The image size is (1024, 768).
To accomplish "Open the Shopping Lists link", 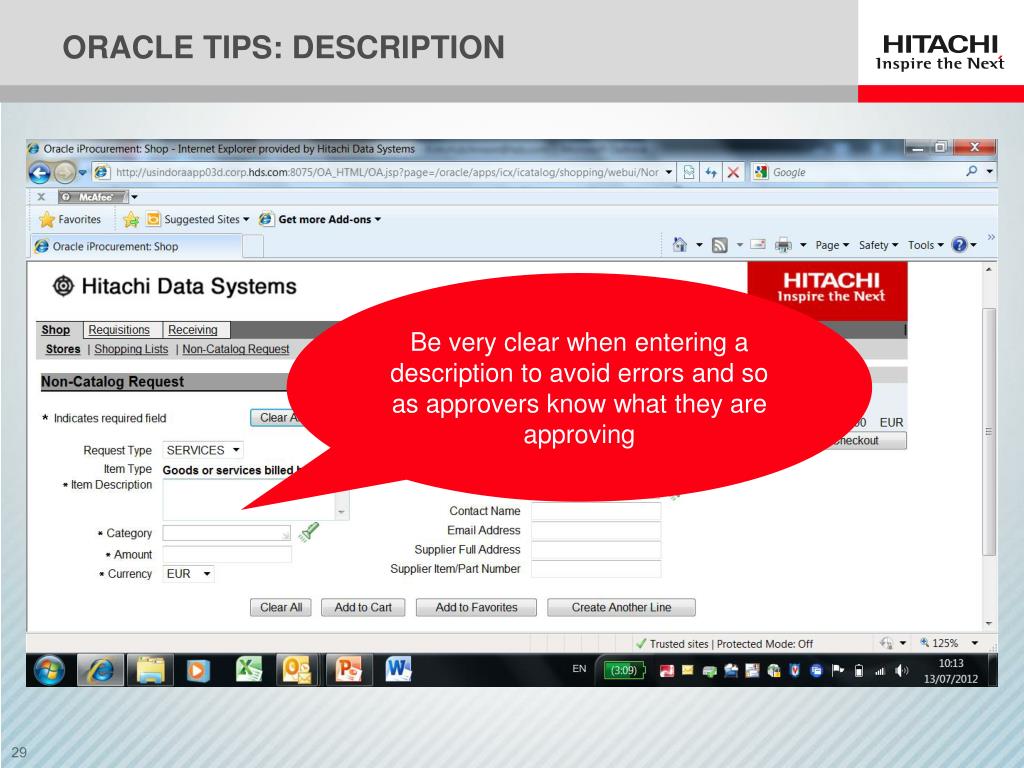I will pyautogui.click(x=131, y=349).
